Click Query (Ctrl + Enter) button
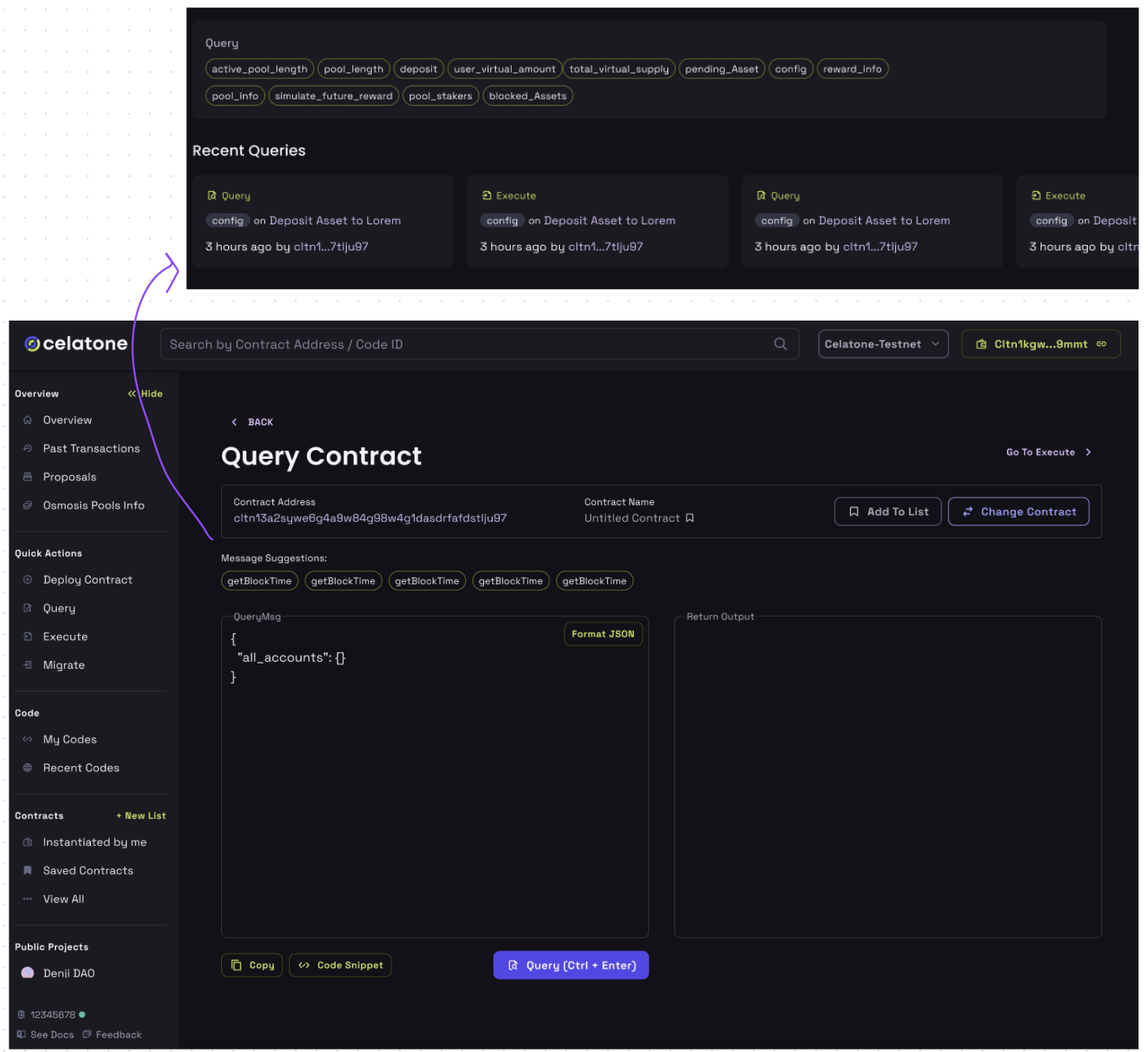Image resolution: width=1148 pixels, height=1052 pixels. pyautogui.click(x=571, y=965)
